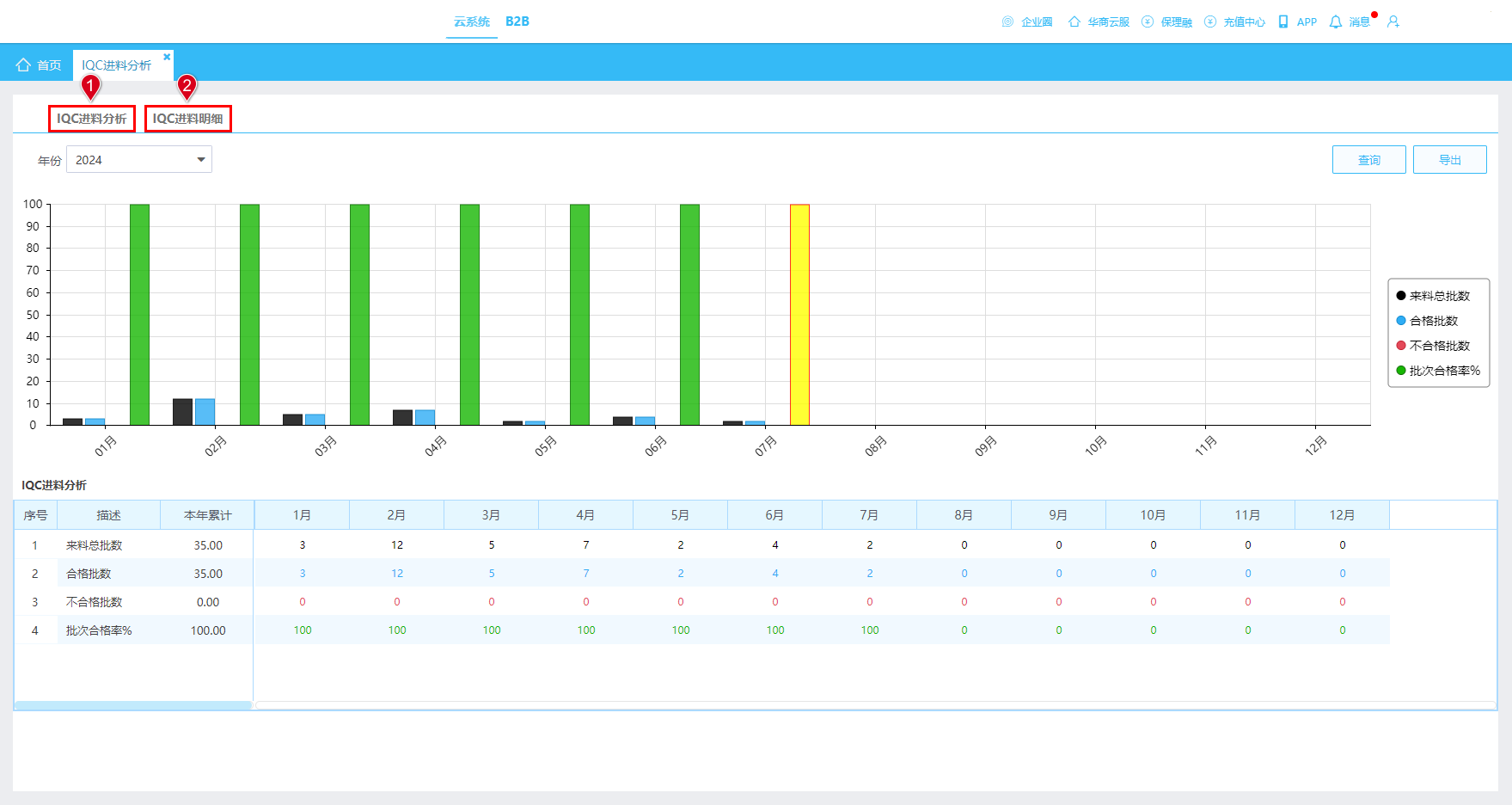Switch to B2B top menu
Screen dimensions: 1512x805
517,22
